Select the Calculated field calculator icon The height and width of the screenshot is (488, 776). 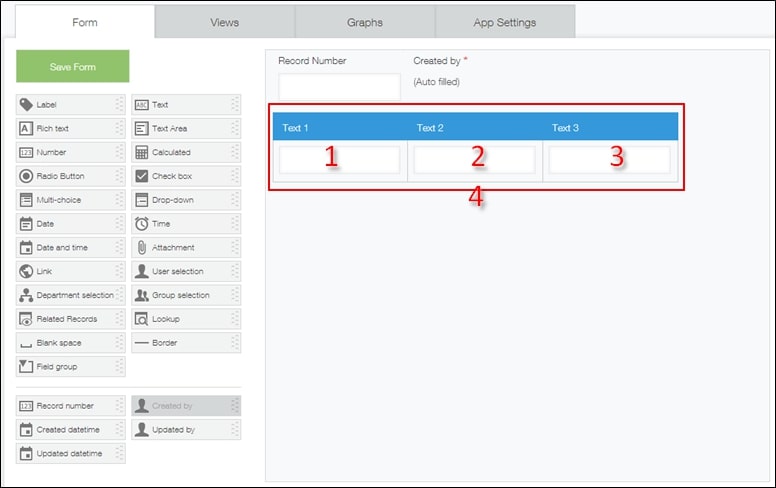coord(141,153)
